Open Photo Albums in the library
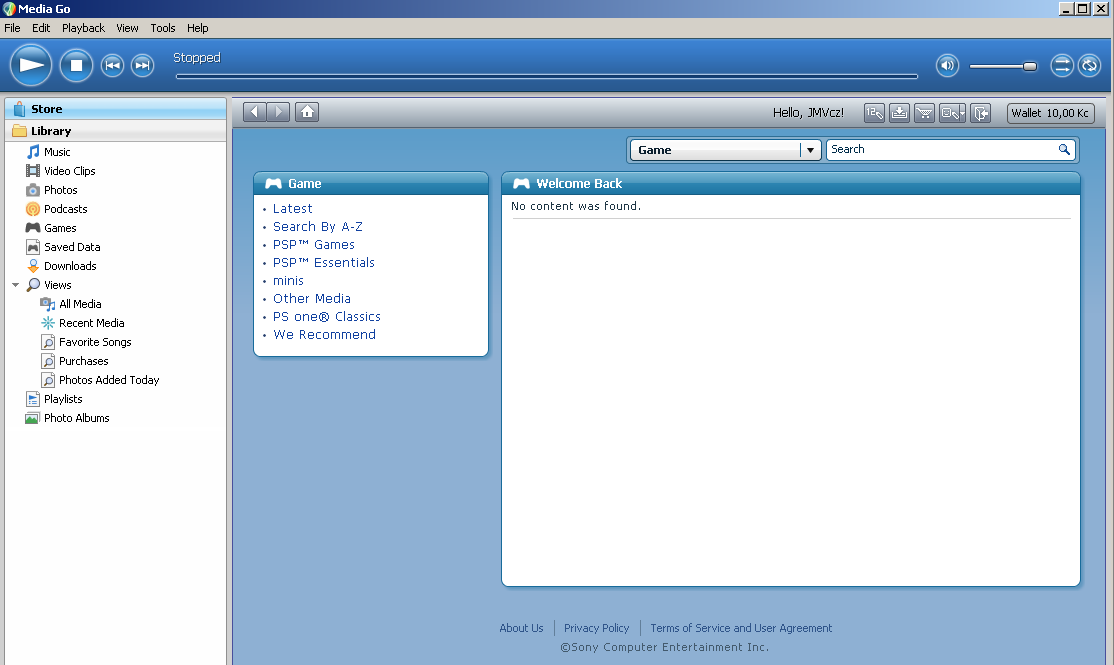Screen dimensions: 1114x665 76,418
